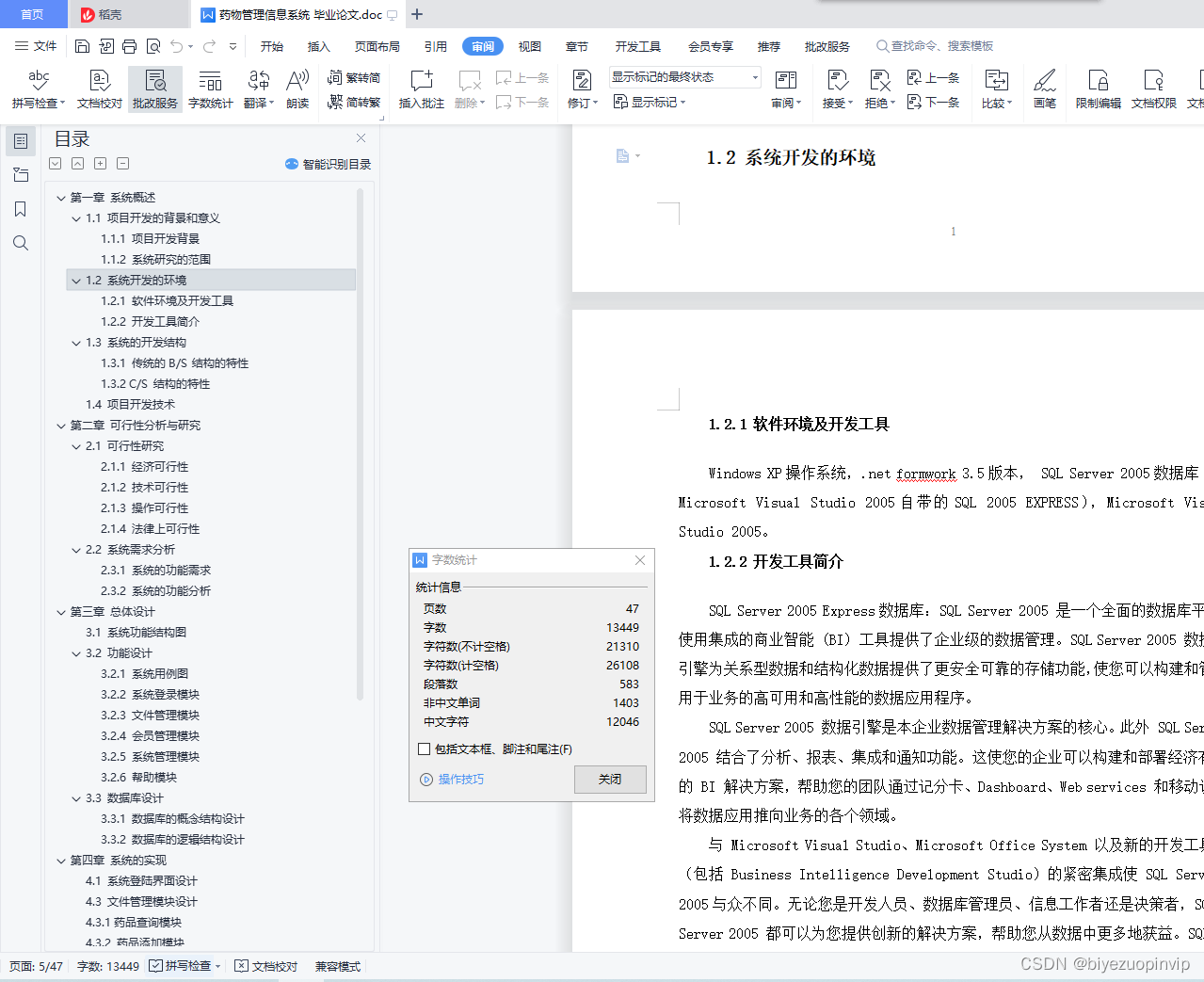
Task: Open 显示标记 dropdown
Action: 650,102
